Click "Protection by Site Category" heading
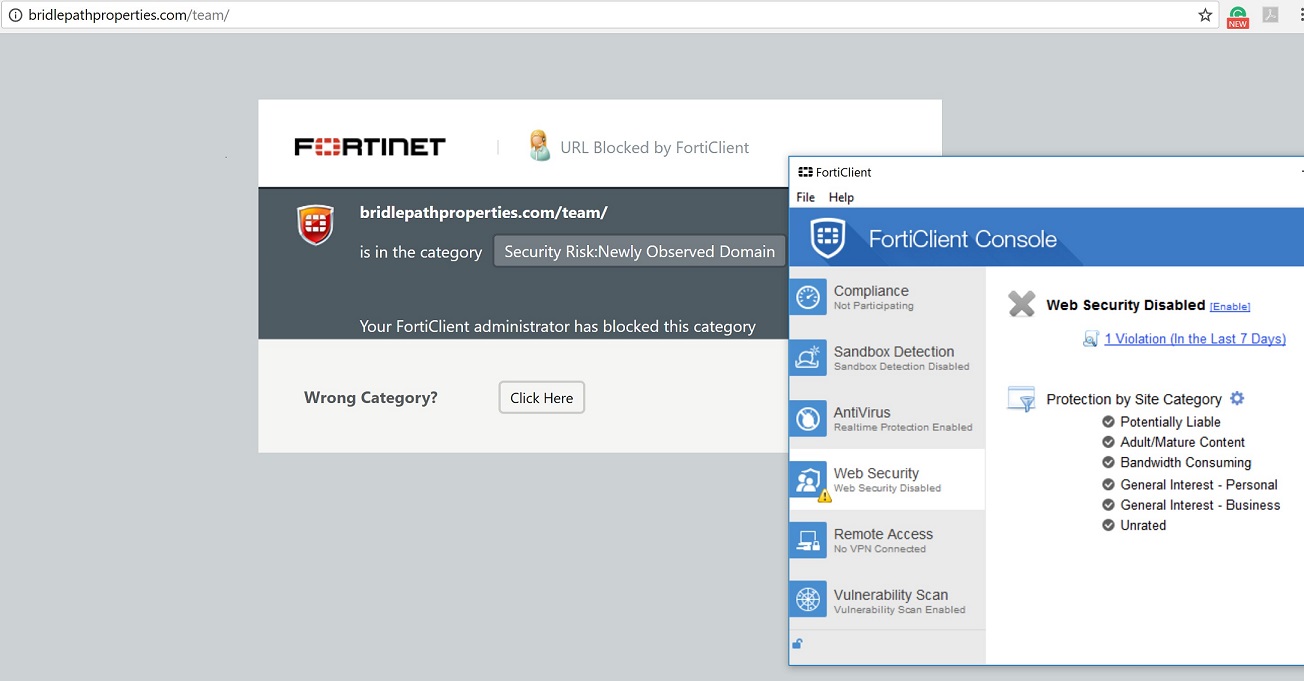This screenshot has height=681, width=1304. [x=1134, y=399]
